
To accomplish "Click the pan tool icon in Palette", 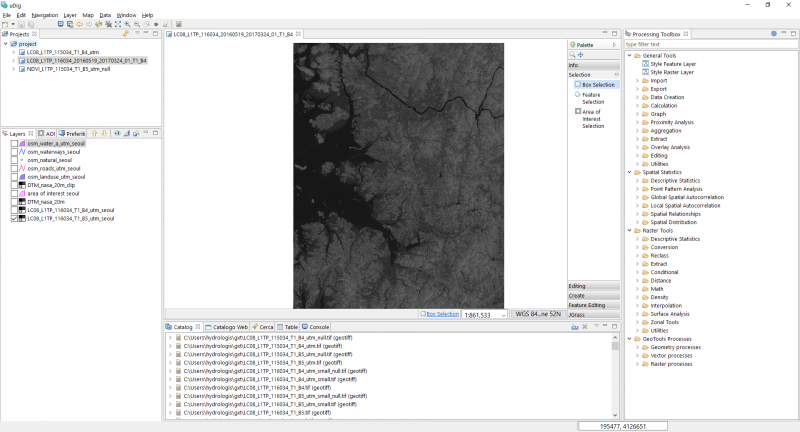I will pos(581,55).
